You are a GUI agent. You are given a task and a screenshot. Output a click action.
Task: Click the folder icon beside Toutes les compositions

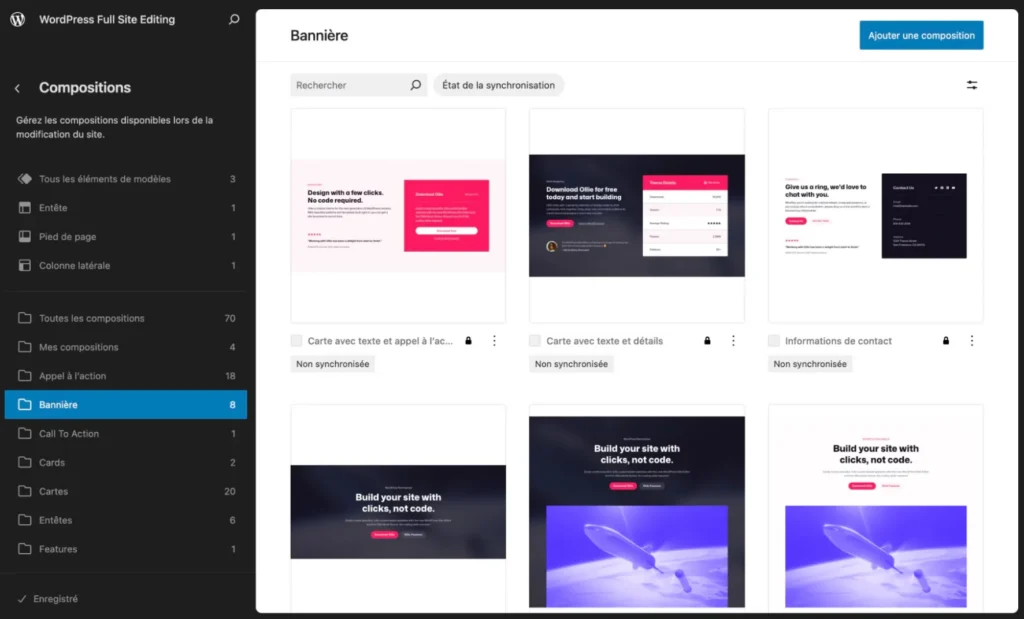(25, 318)
